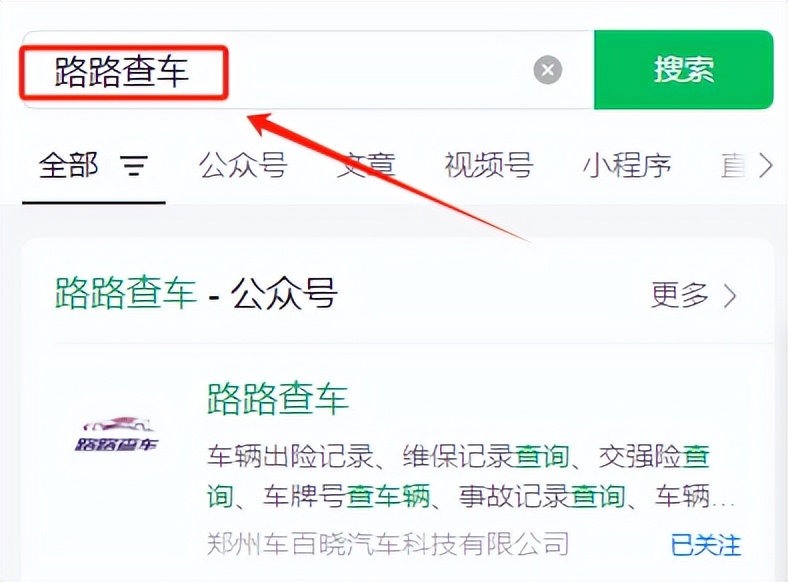Click the 路路查车 - 公众号 section header
The height and width of the screenshot is (582, 788).
coord(196,293)
